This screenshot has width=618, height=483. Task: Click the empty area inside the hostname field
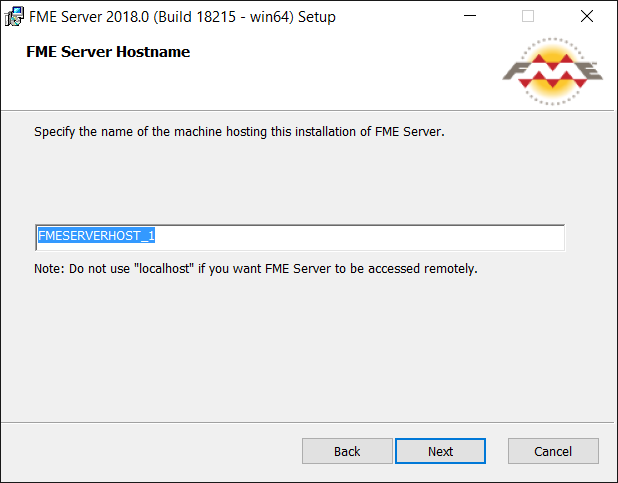[x=359, y=237]
